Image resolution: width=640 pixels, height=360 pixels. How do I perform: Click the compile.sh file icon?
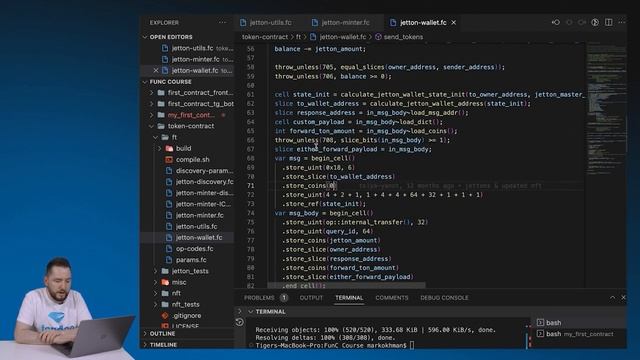169,160
